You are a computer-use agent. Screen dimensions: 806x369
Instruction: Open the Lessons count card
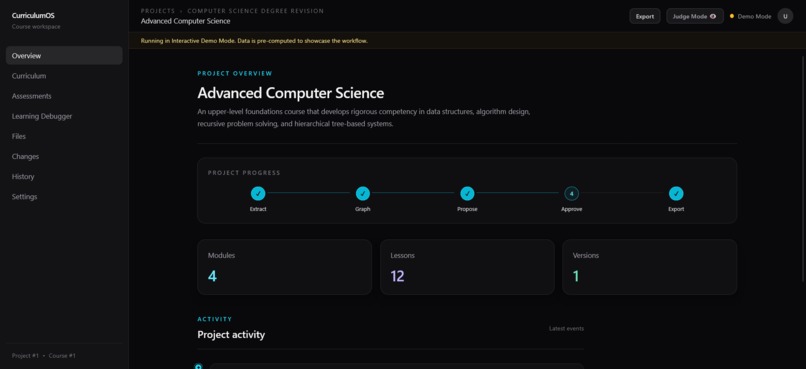click(467, 267)
